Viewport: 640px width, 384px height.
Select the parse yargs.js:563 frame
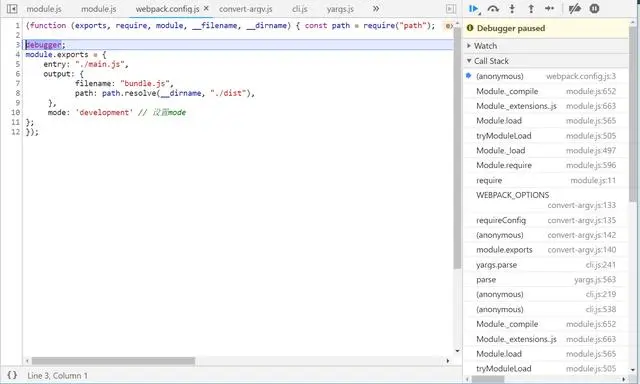(546, 280)
